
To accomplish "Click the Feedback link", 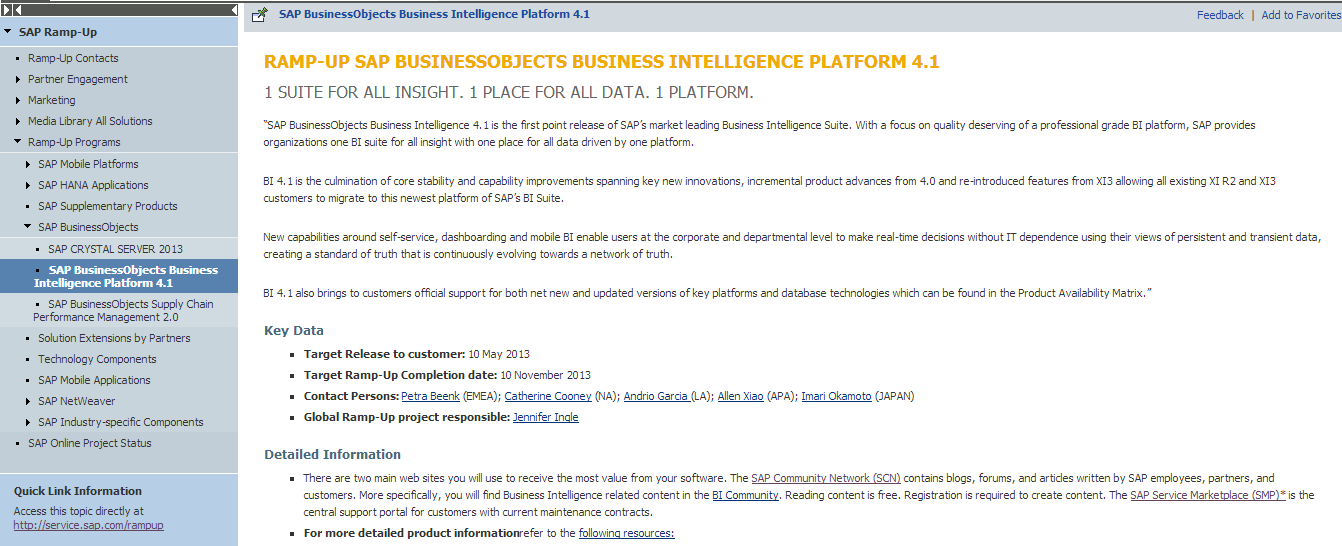I will tap(1220, 15).
